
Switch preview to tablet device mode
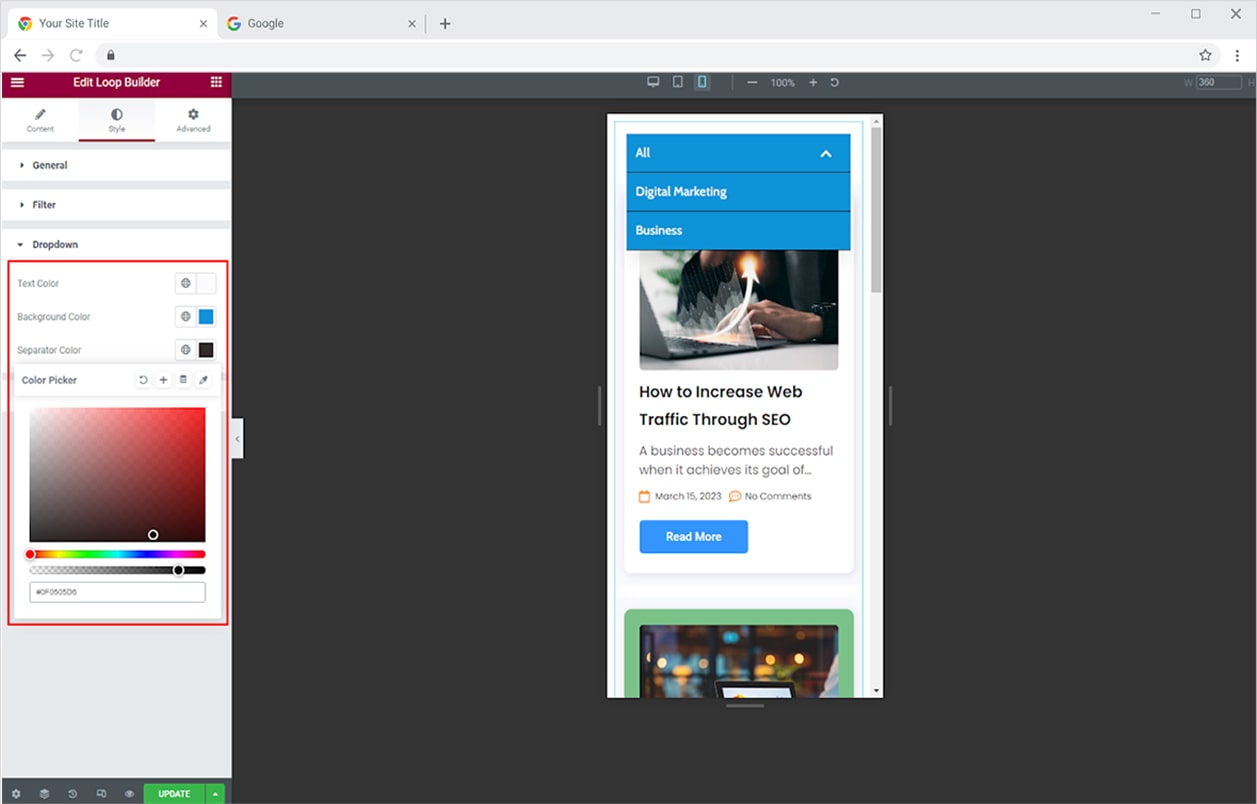[x=677, y=82]
